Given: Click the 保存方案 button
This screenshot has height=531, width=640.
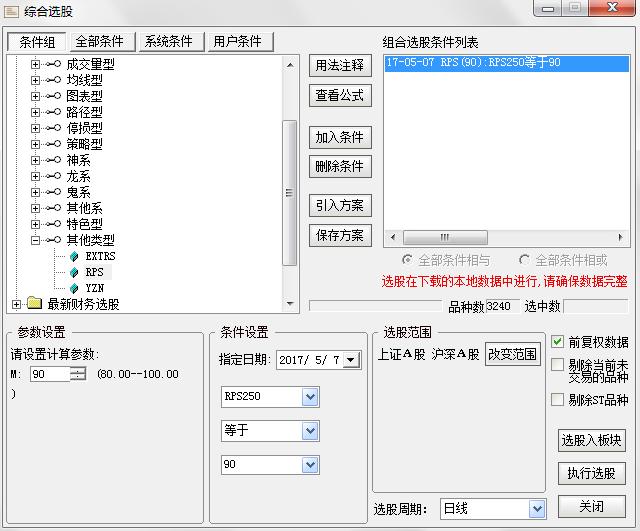Looking at the screenshot, I should coord(340,235).
